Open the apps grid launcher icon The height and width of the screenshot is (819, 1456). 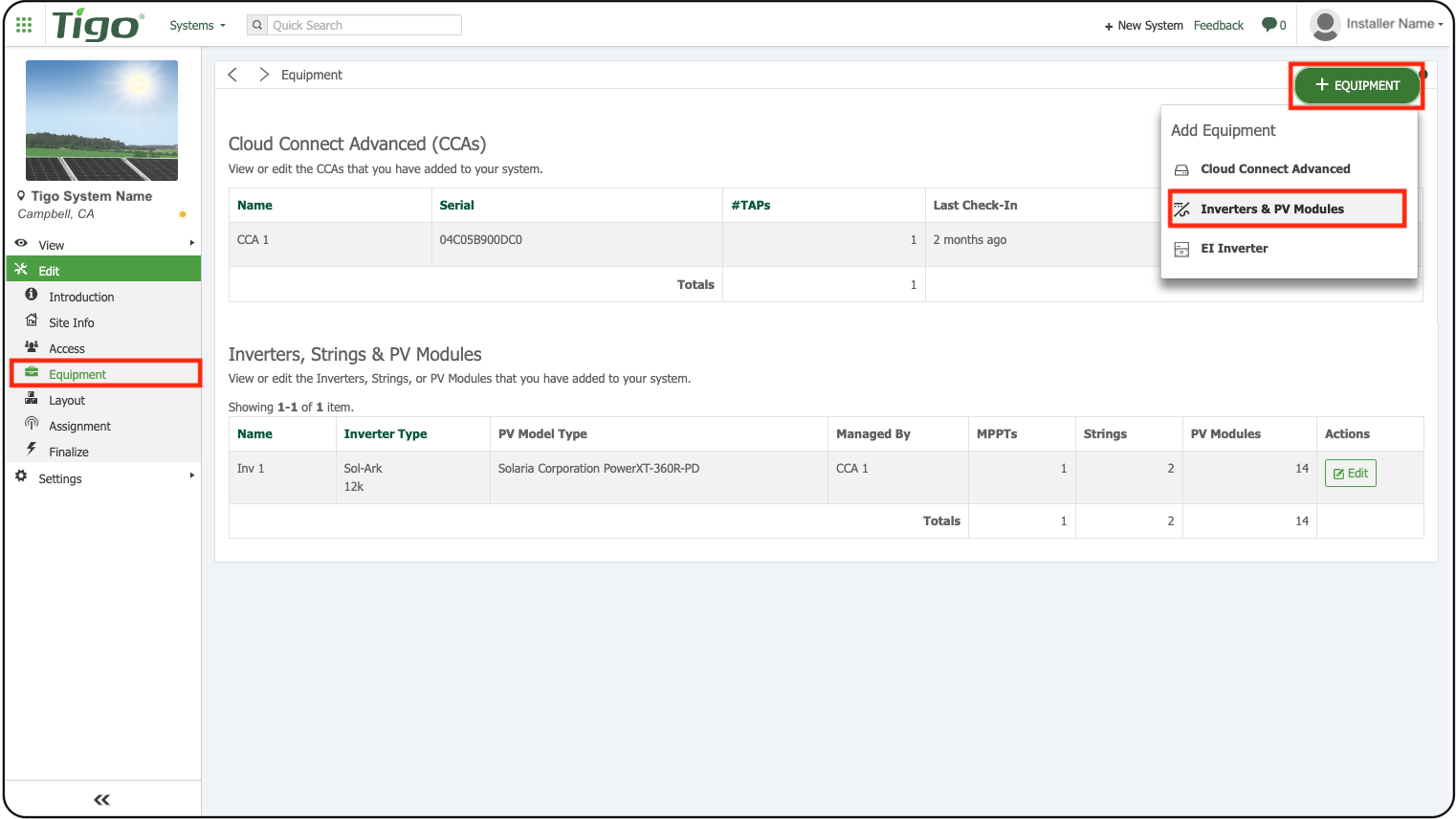(x=24, y=25)
